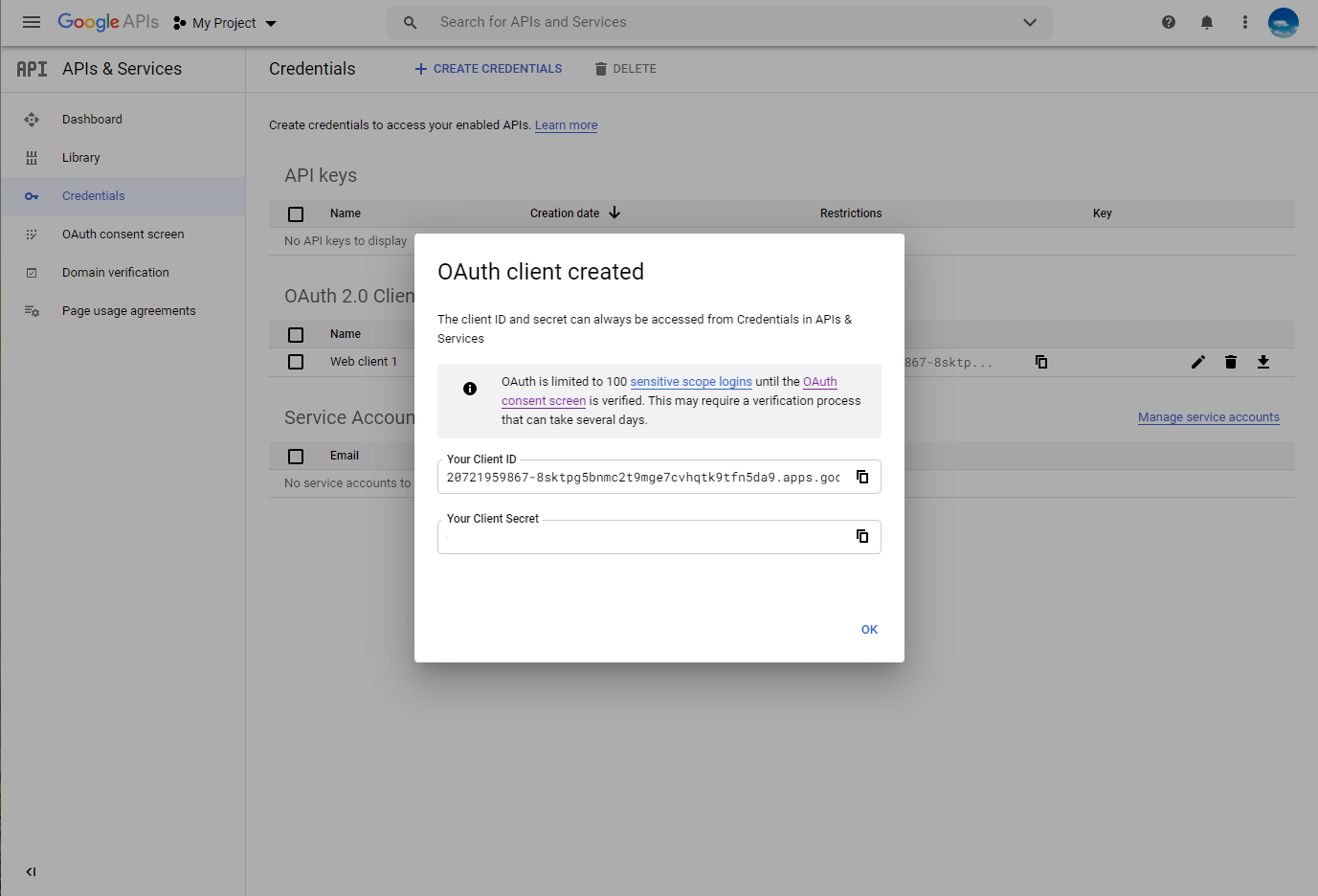Follow the Manage service accounts link

1208,416
